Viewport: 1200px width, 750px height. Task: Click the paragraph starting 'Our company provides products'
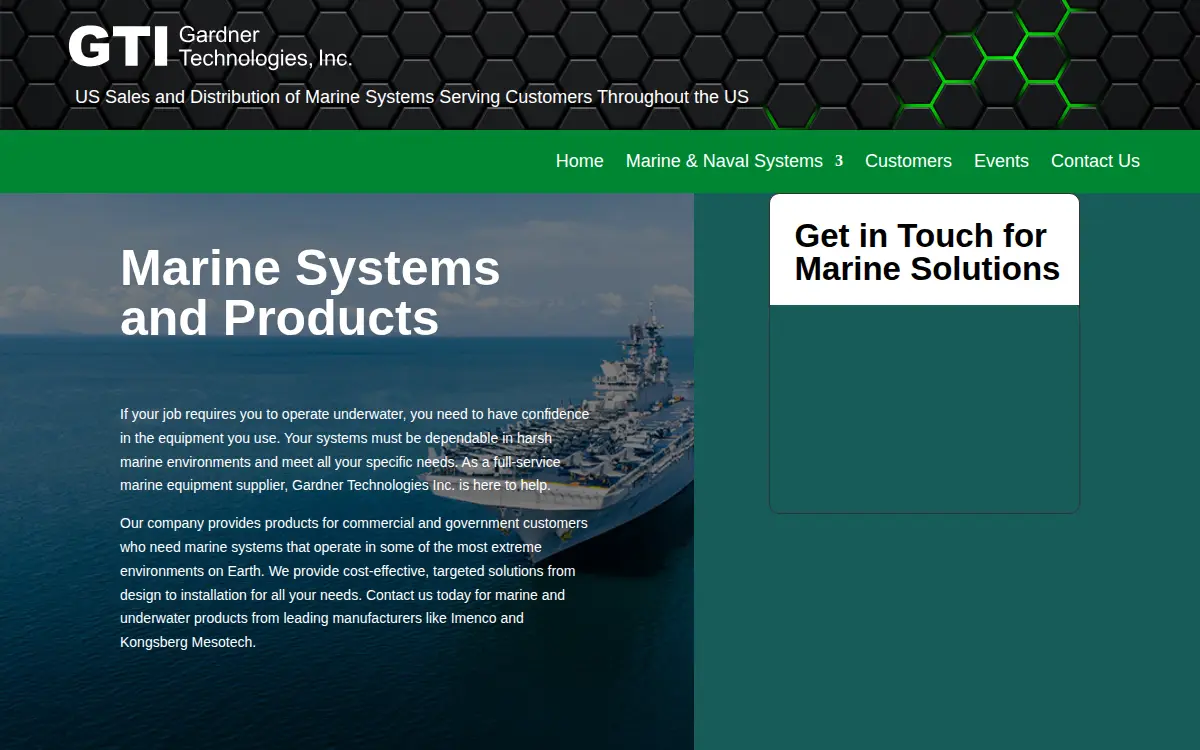pos(354,583)
